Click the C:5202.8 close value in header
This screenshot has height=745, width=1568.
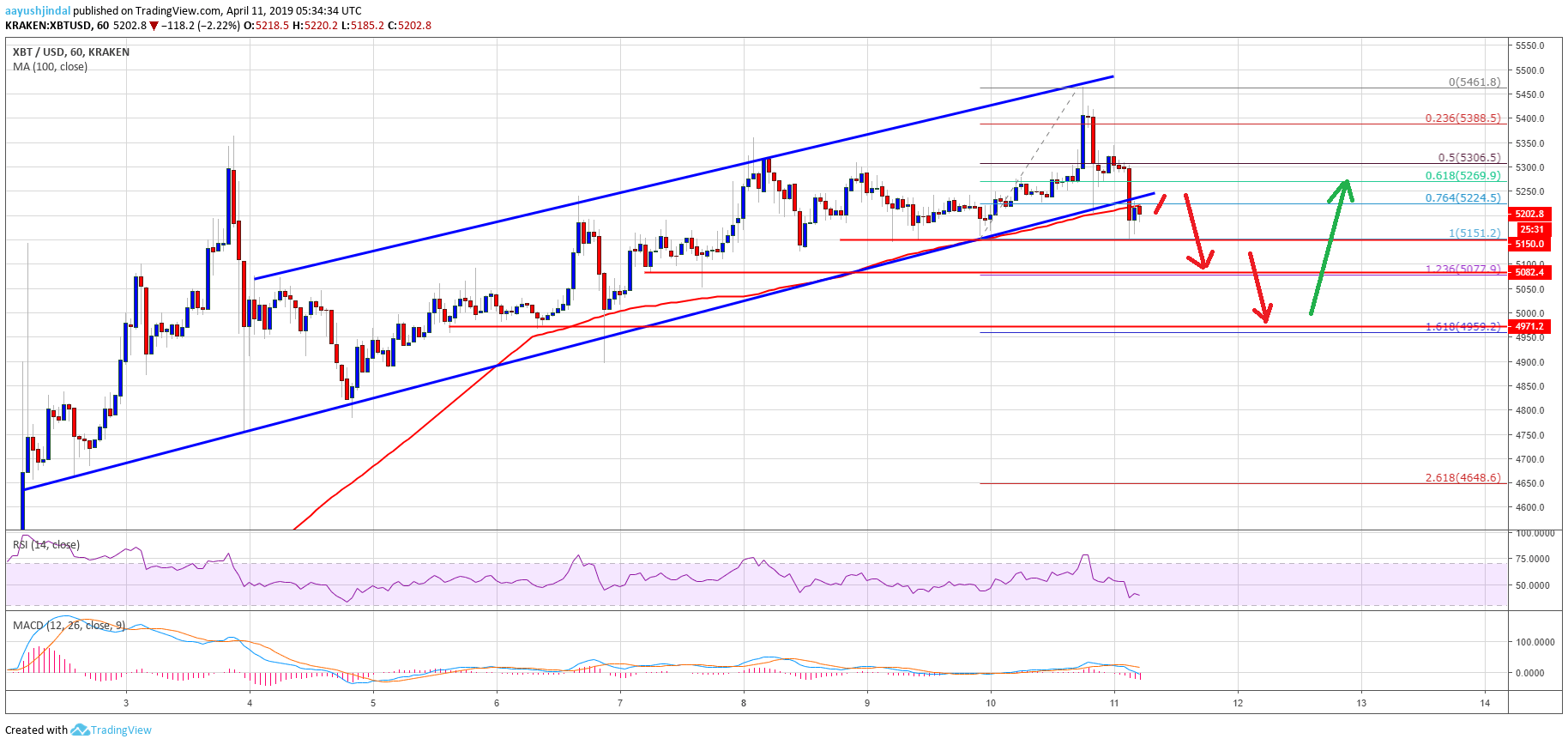point(409,26)
